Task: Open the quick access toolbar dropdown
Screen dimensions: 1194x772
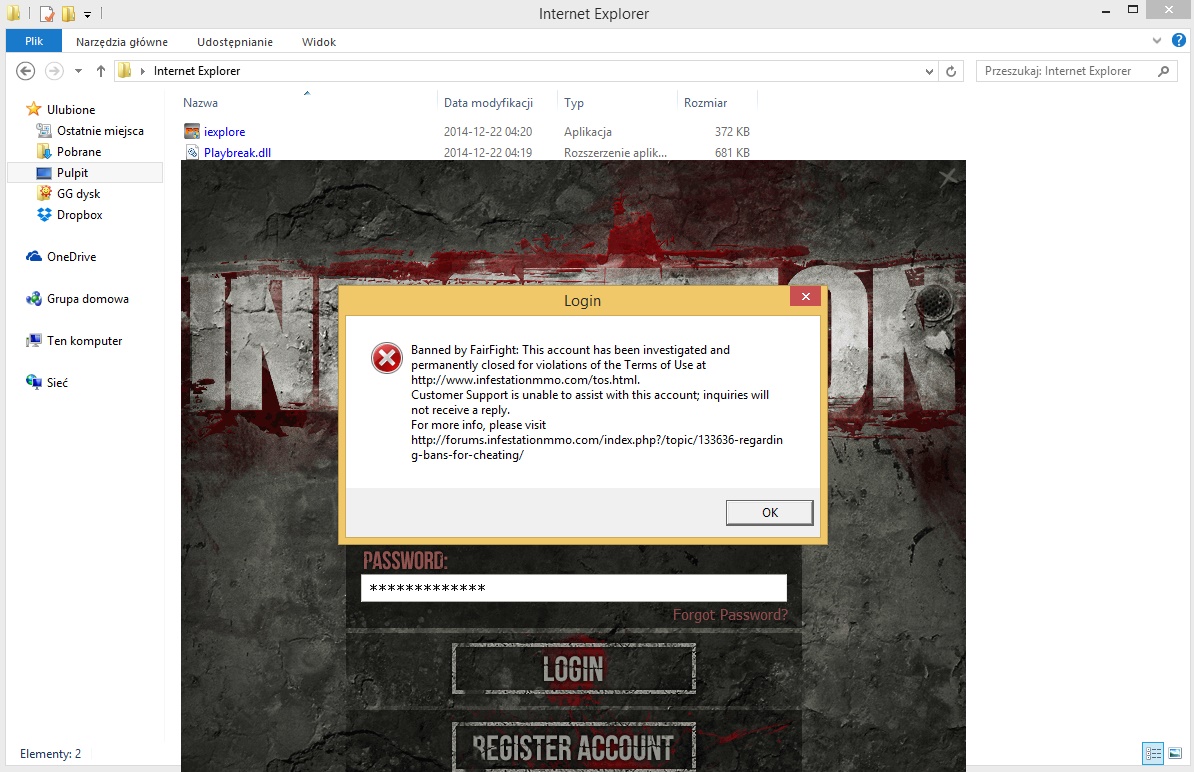Action: [88, 14]
